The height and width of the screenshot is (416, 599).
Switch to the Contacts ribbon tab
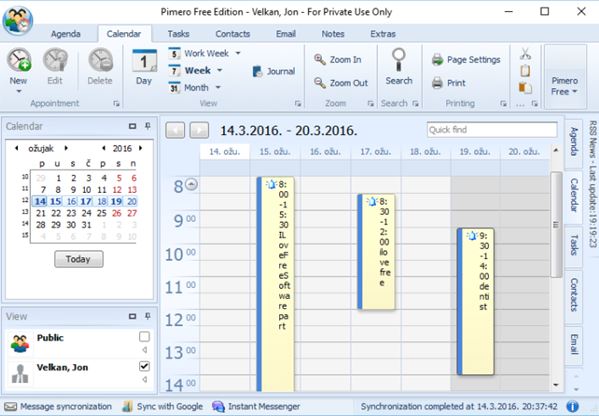233,34
